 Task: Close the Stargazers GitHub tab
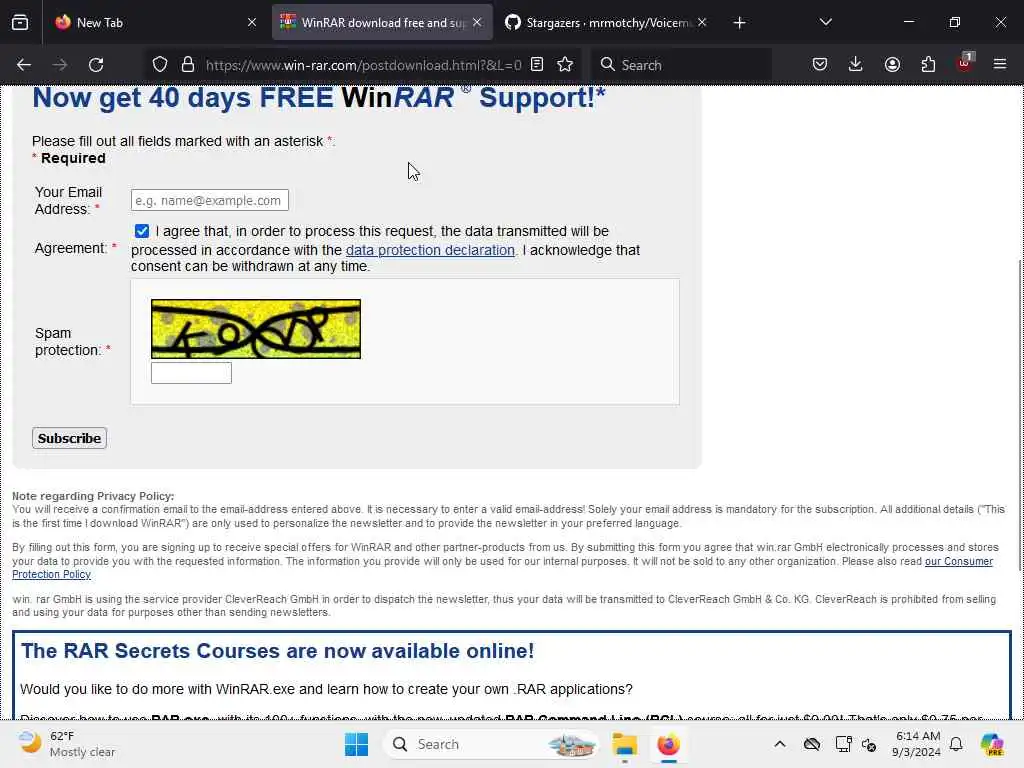pos(702,22)
